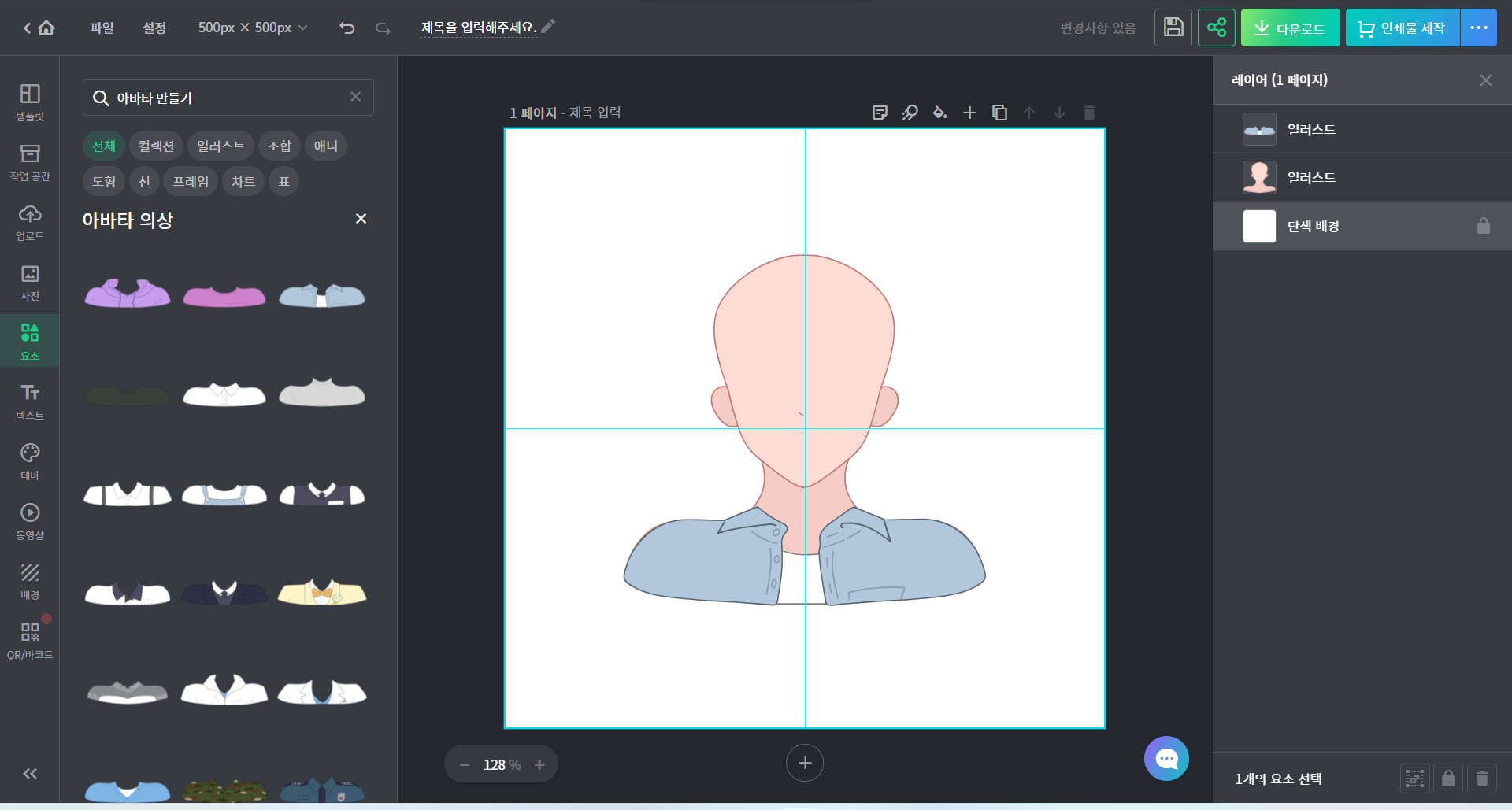The width and height of the screenshot is (1512, 810).
Task: Select the 애니 filter tab
Action: [326, 146]
